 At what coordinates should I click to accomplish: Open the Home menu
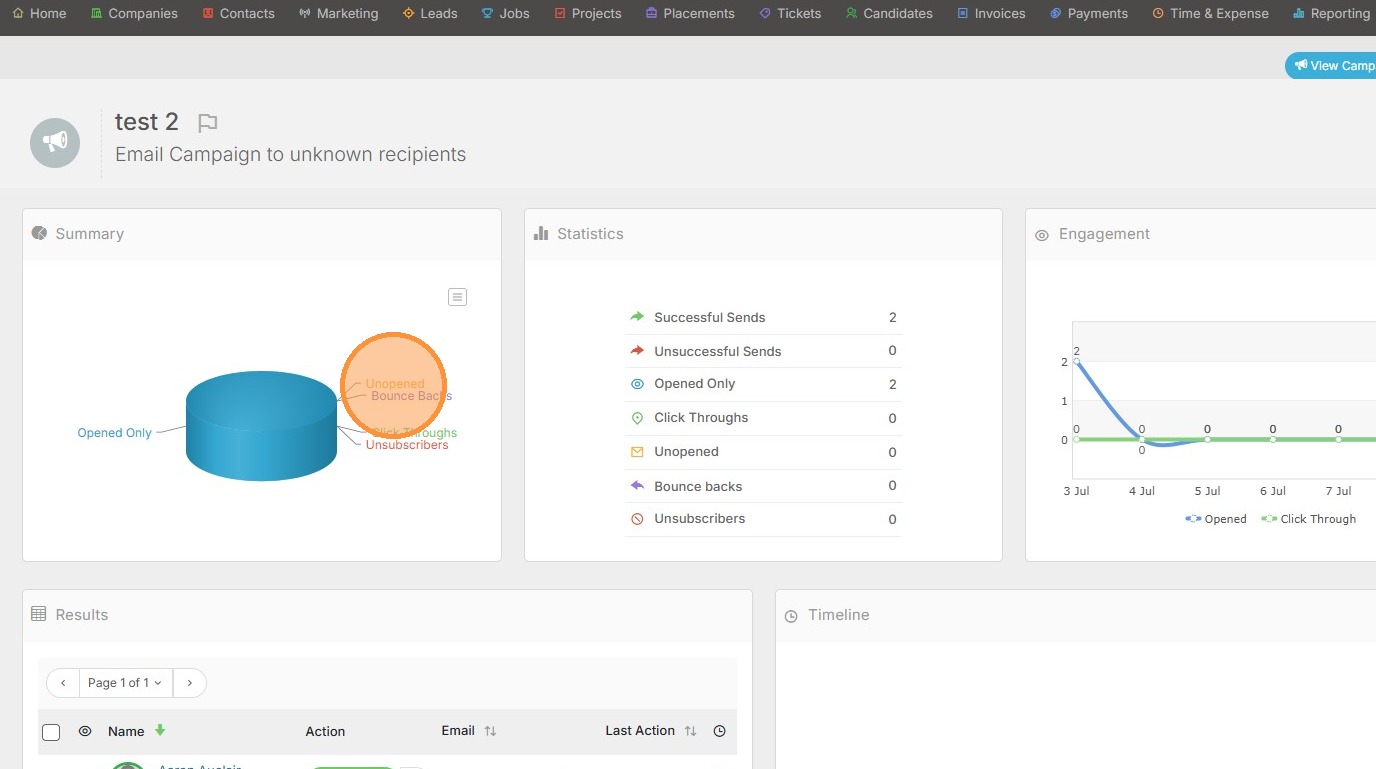(x=40, y=13)
